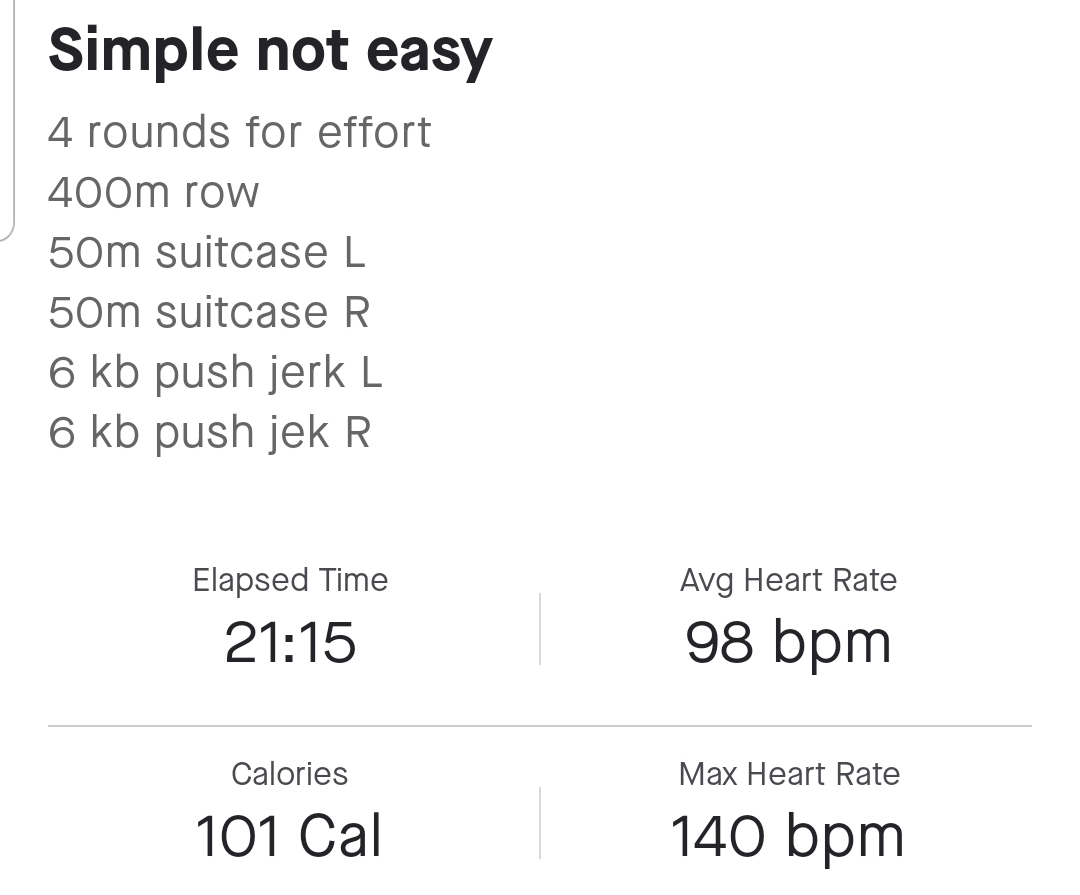Click the Calories label

289,774
